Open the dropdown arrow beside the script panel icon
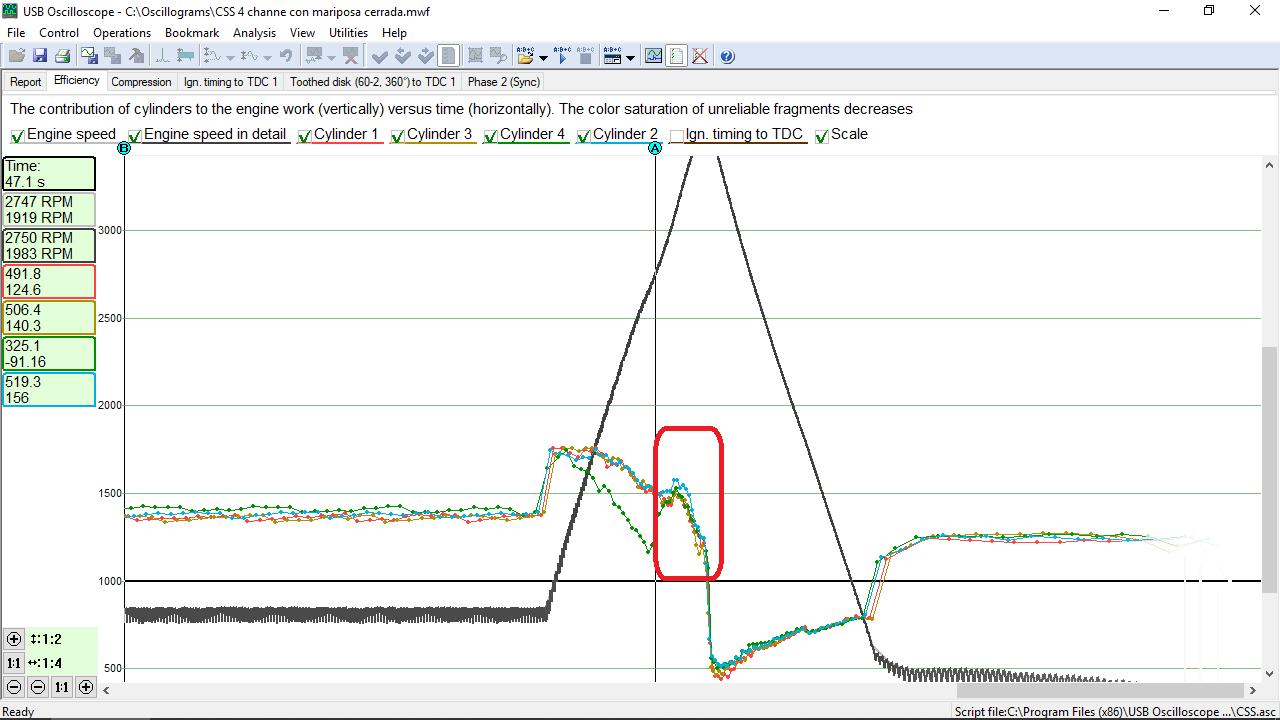The height and width of the screenshot is (720, 1280). point(630,57)
